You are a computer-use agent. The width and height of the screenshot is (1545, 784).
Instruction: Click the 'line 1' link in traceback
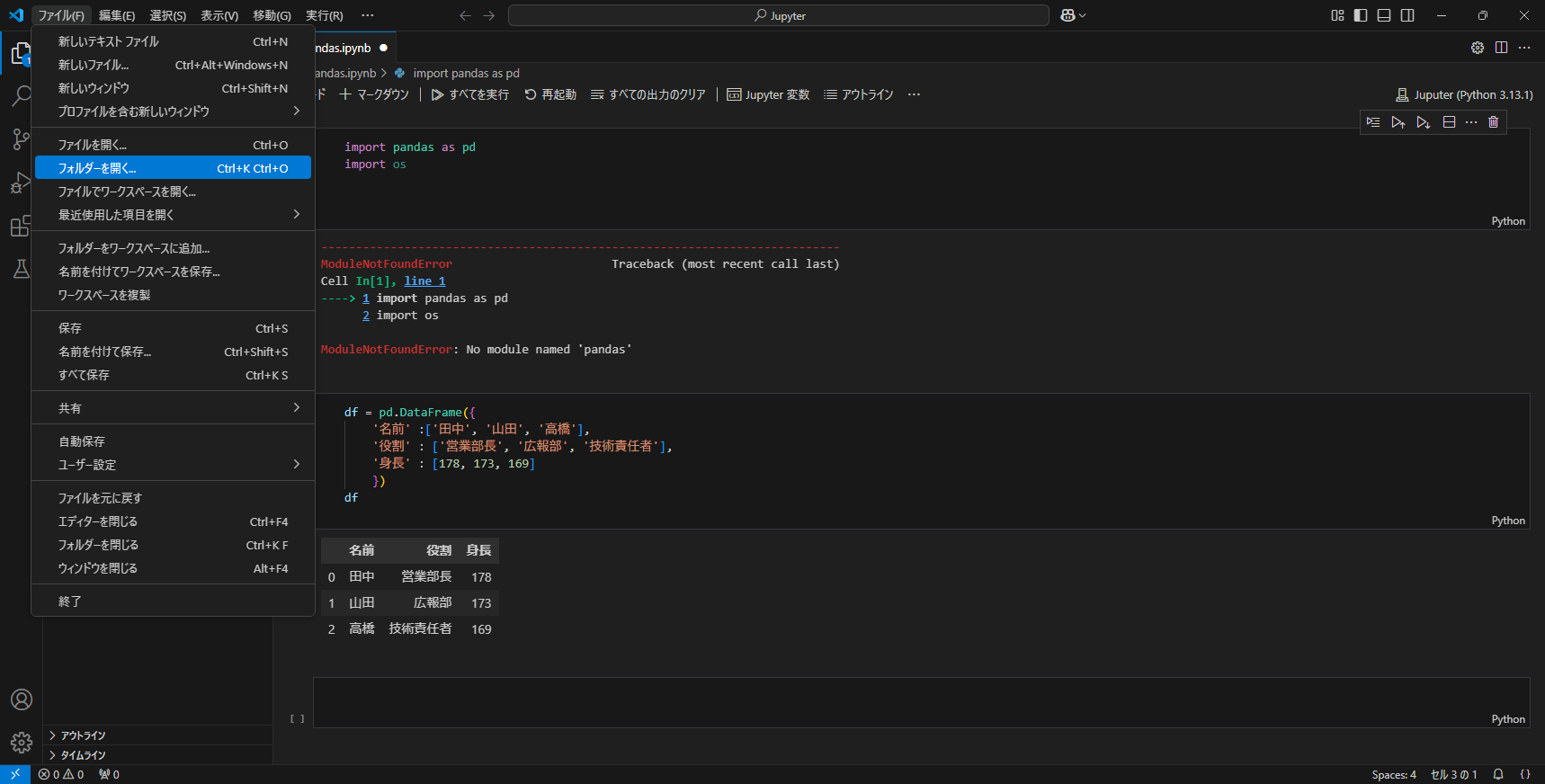(x=424, y=281)
